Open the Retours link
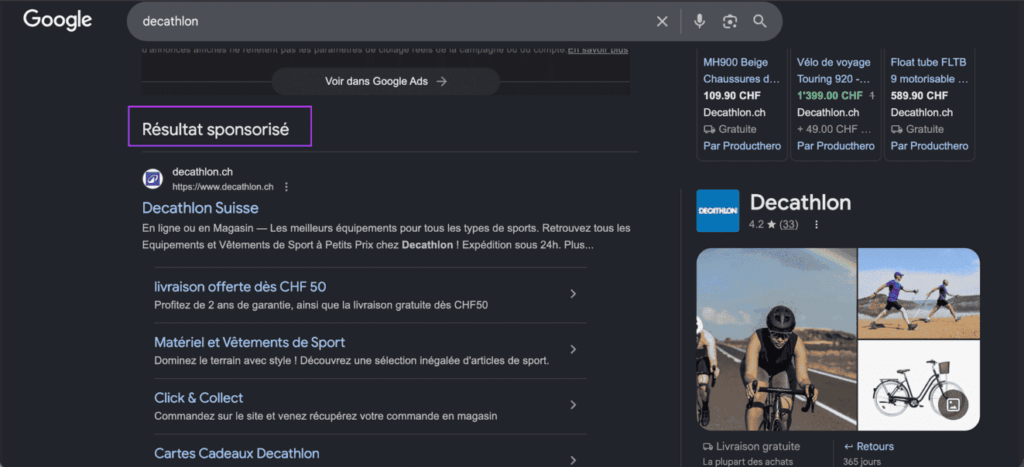1024x467 pixels. point(869,447)
